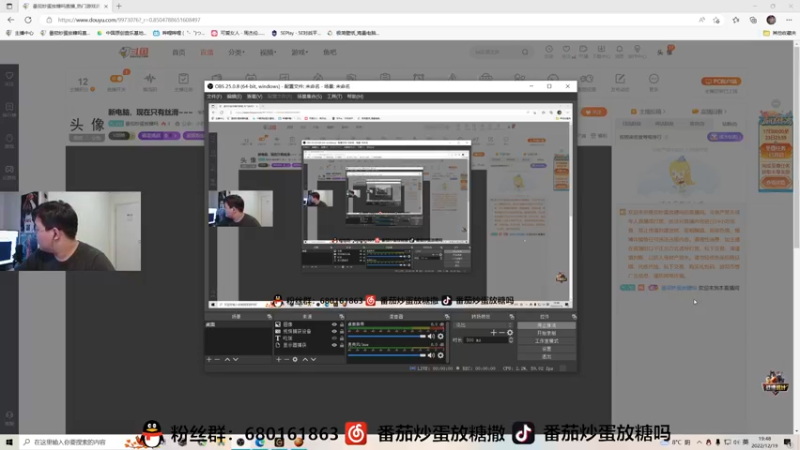Open OBS 帮助(H) menu

[x=355, y=96]
